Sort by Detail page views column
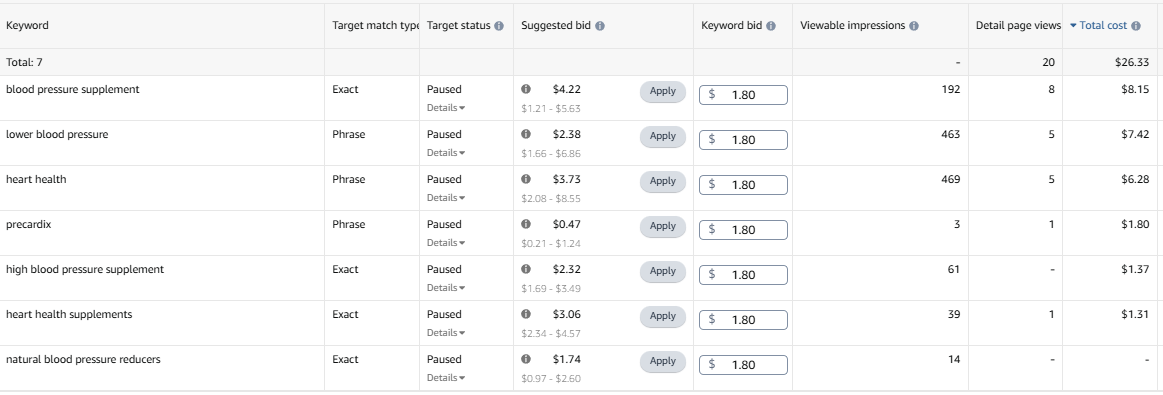This screenshot has width=1163, height=395. [1018, 26]
